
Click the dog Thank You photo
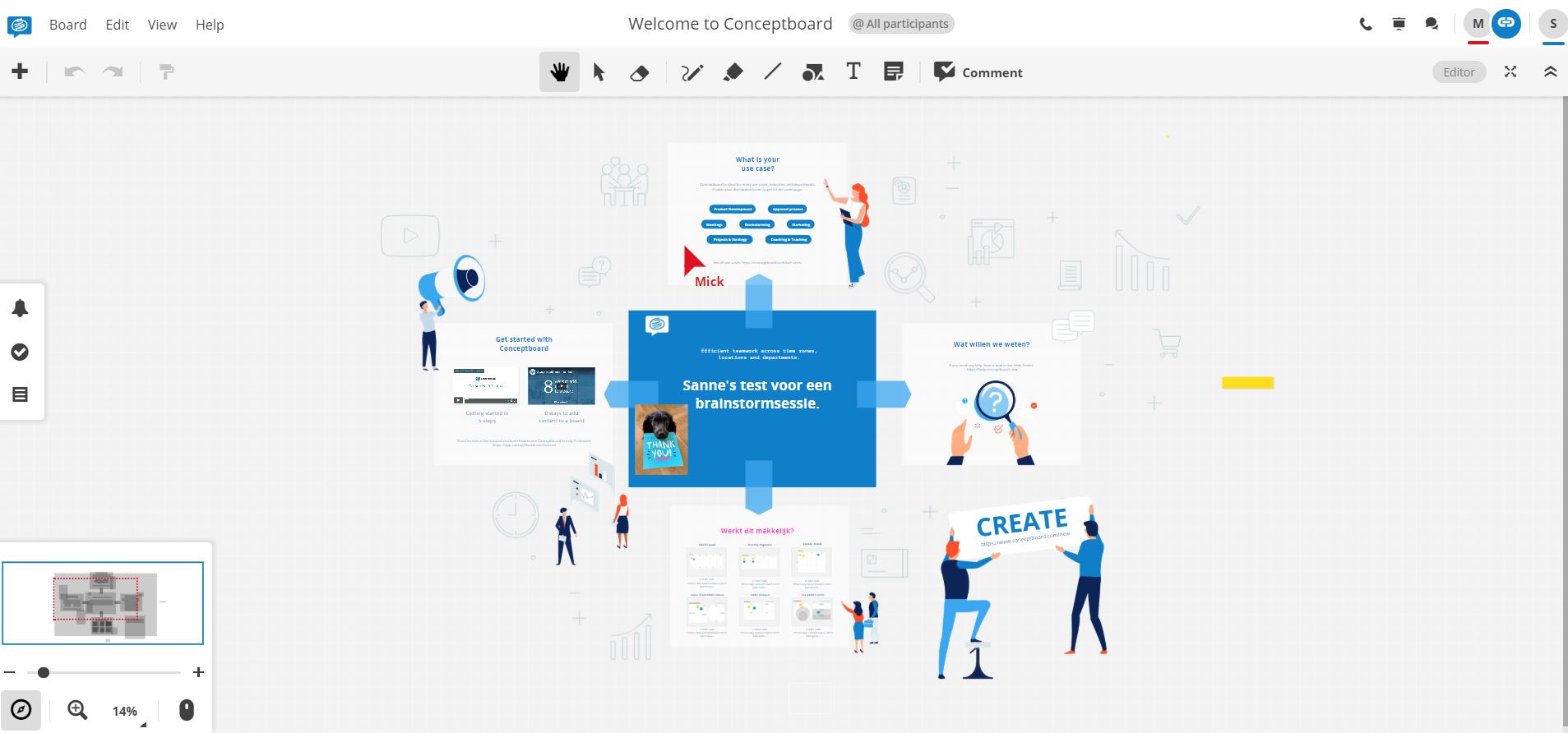pyautogui.click(x=662, y=440)
